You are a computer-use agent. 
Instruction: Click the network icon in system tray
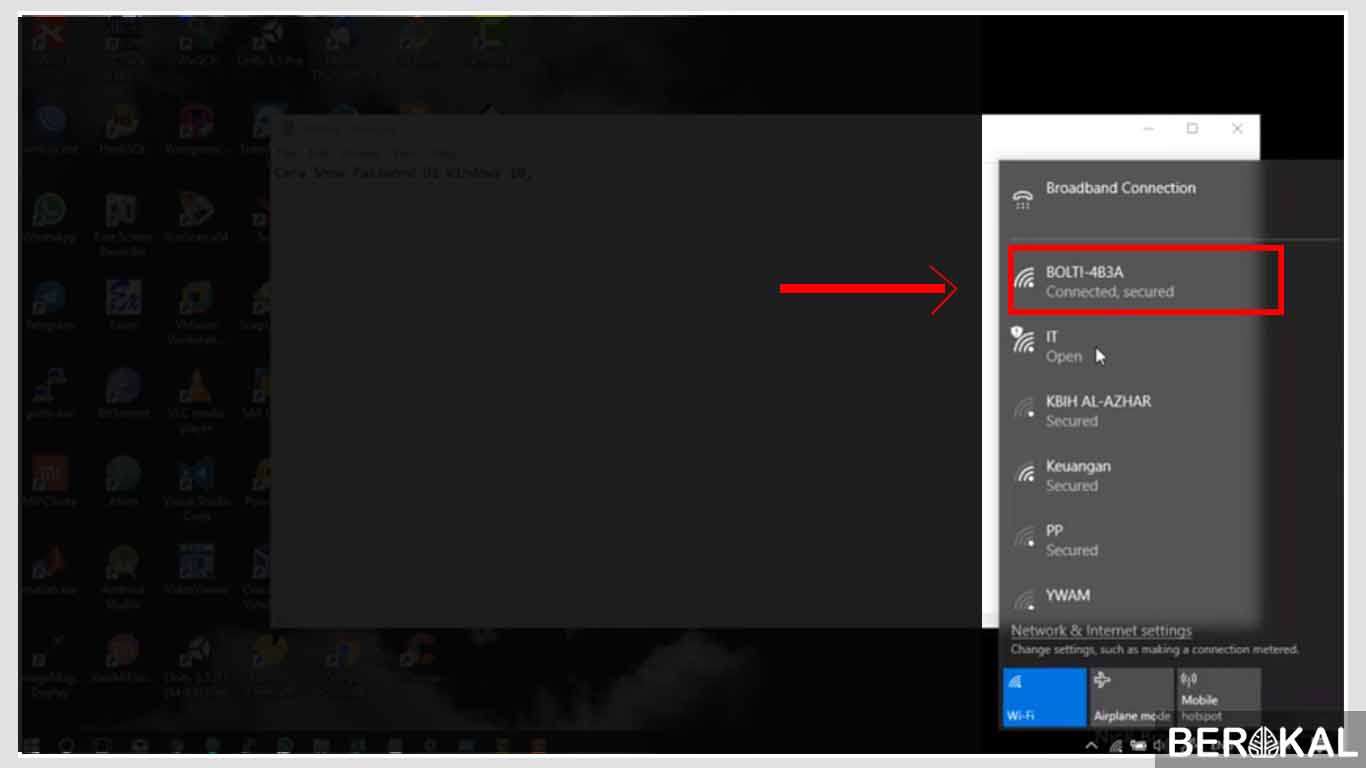click(1117, 745)
